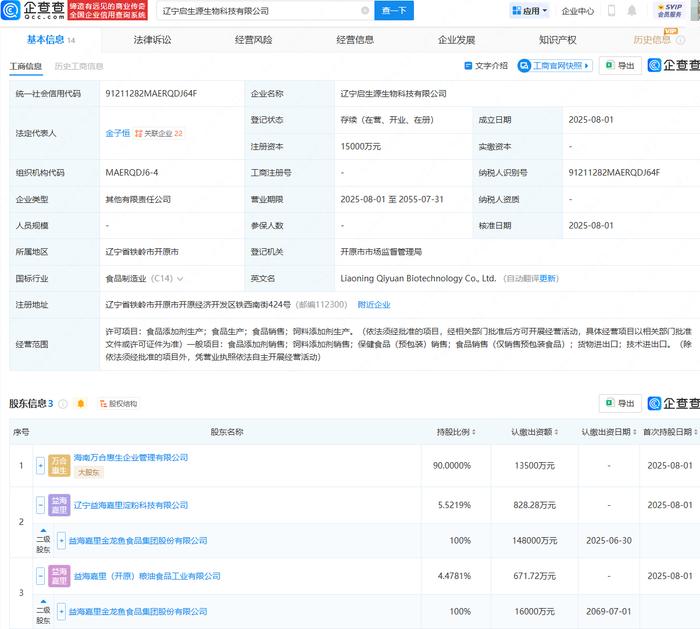
Task: Click the 文字介绍 icon button
Action: coord(486,66)
